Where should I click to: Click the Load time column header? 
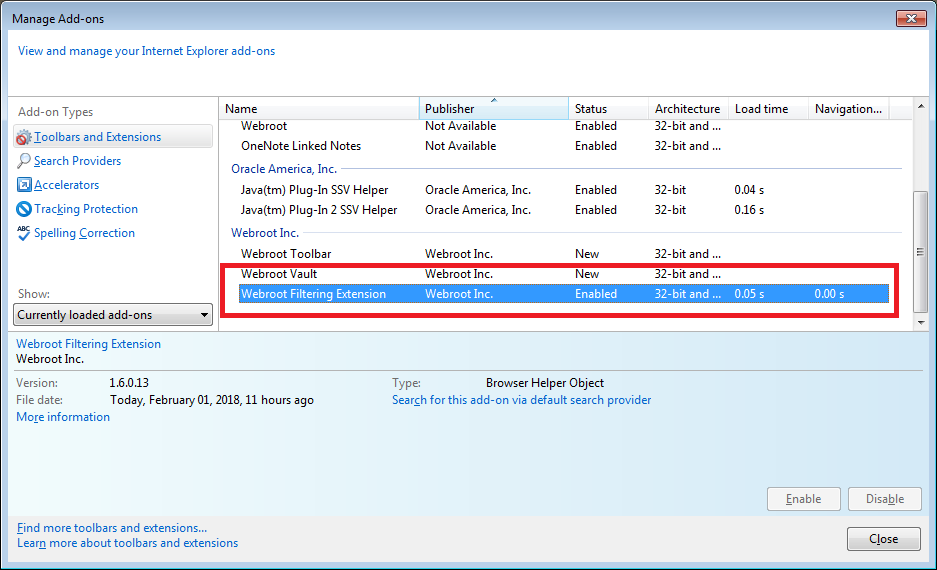pos(768,109)
